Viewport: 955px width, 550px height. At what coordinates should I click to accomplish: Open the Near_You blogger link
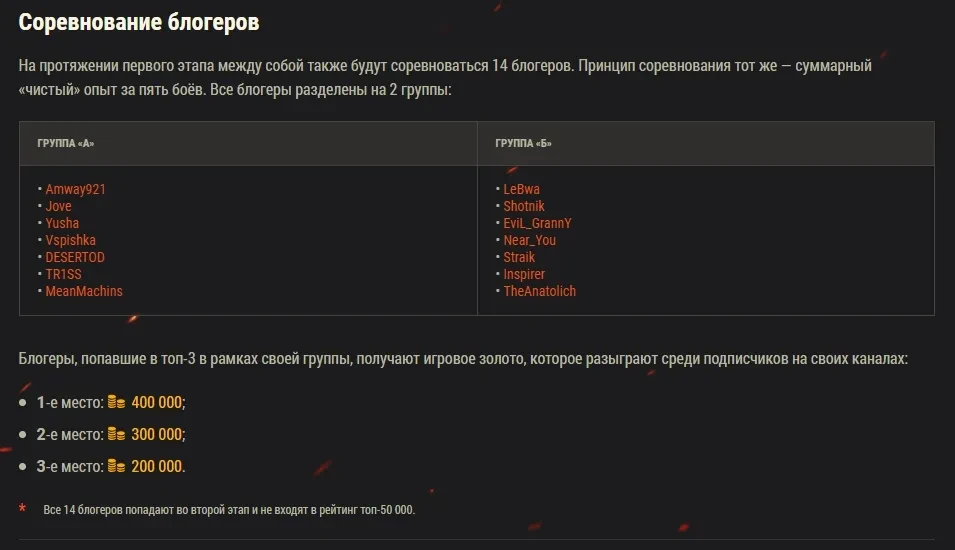(530, 240)
